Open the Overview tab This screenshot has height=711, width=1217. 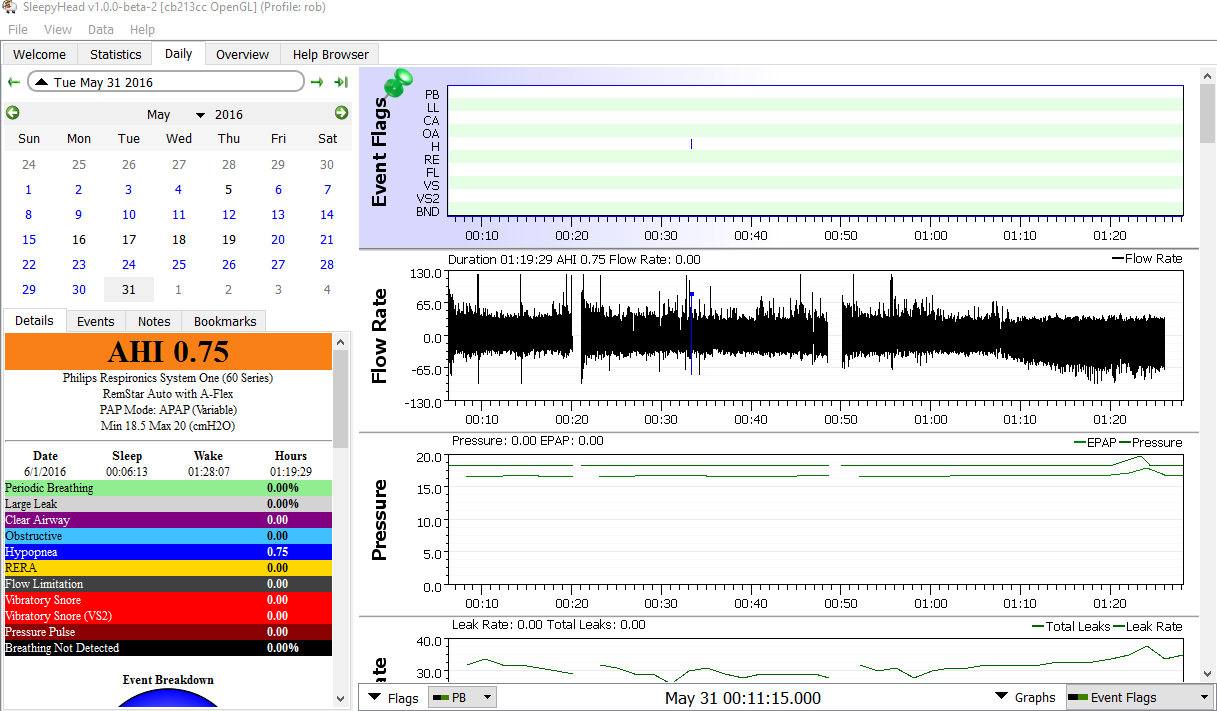(x=242, y=54)
